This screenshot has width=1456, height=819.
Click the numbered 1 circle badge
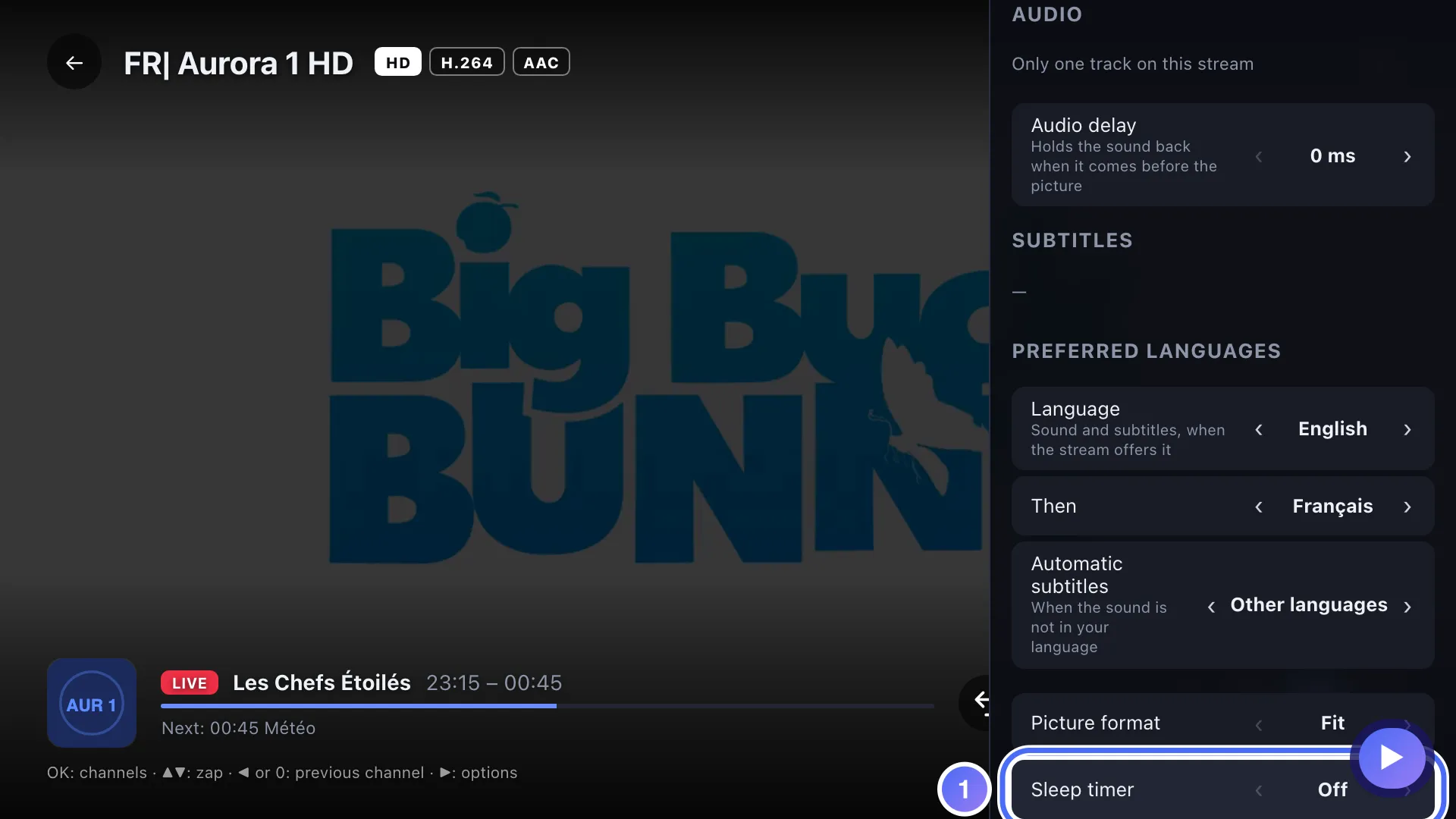pos(964,789)
